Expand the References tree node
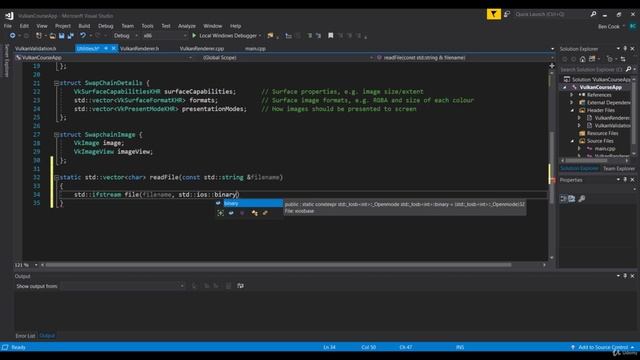 pos(572,95)
